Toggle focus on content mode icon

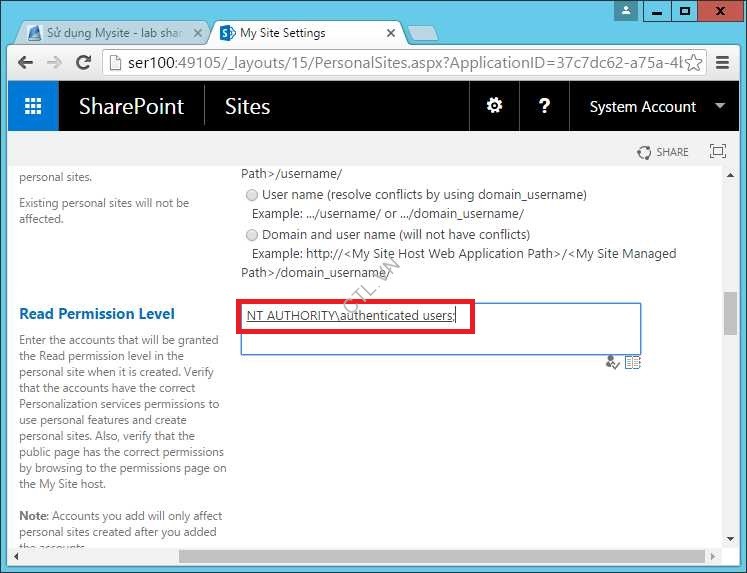pos(717,152)
